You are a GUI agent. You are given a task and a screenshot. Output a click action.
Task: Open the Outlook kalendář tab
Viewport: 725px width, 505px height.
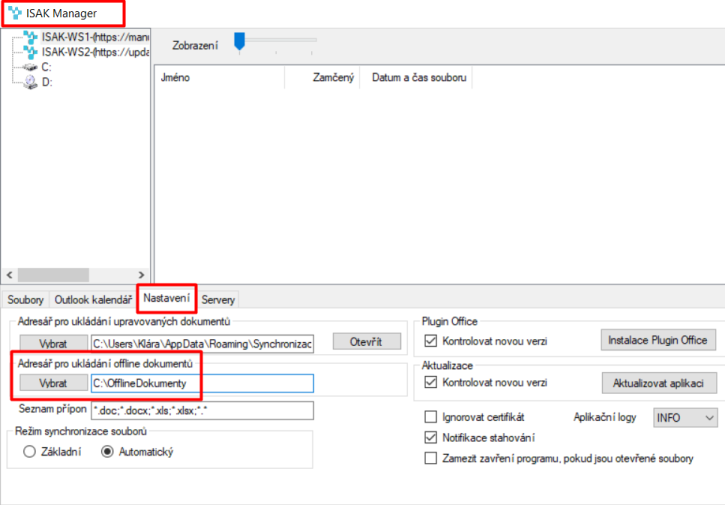pos(93,300)
